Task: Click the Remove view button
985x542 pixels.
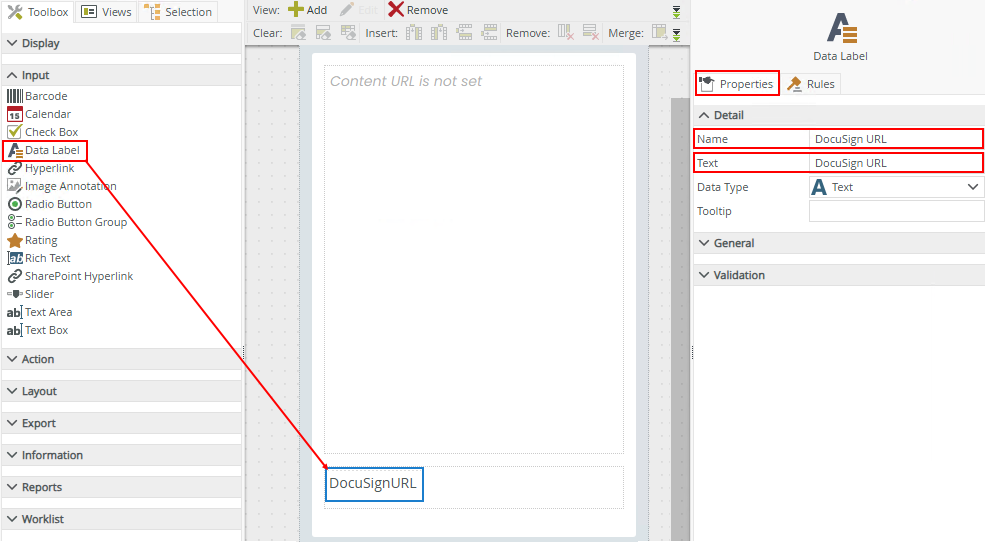Action: pos(418,10)
